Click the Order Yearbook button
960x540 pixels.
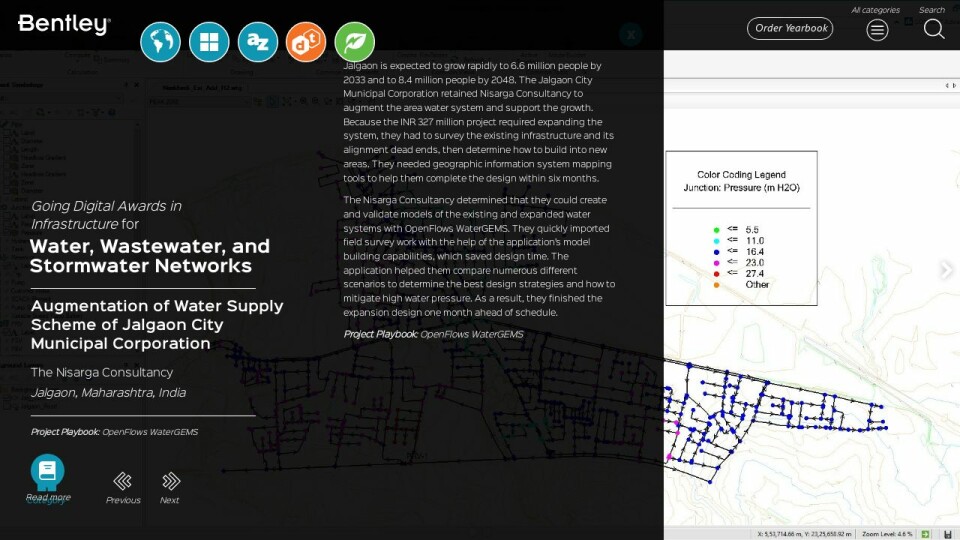[790, 28]
